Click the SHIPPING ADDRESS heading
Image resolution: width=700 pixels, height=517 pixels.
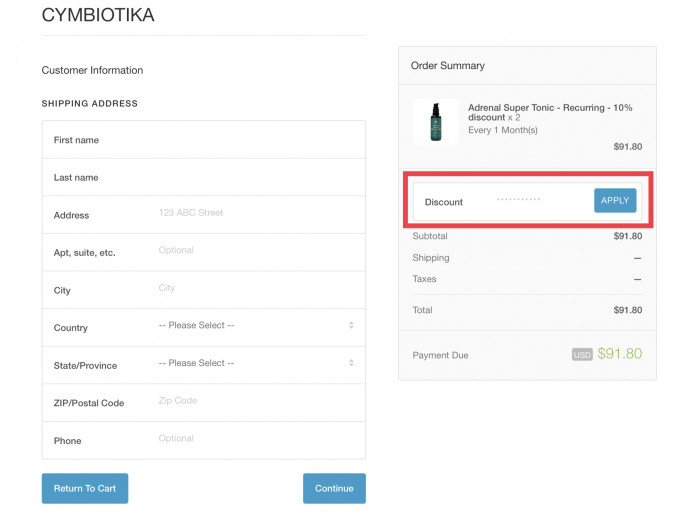[x=90, y=104]
